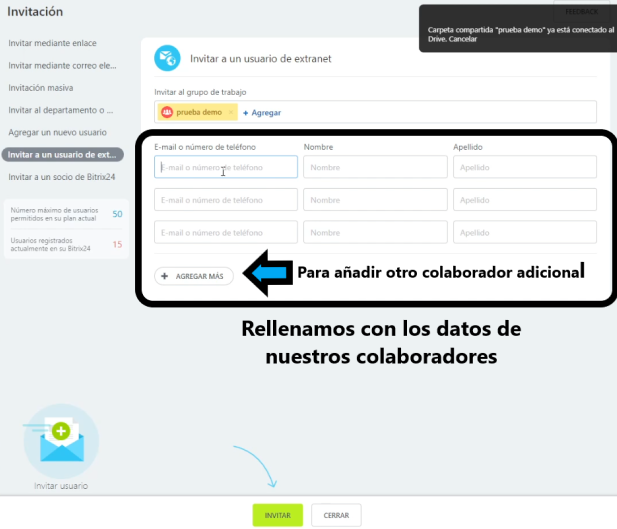Remove prueba demo tag with its x
Viewport: 617px width, 529px height.
pyautogui.click(x=231, y=112)
